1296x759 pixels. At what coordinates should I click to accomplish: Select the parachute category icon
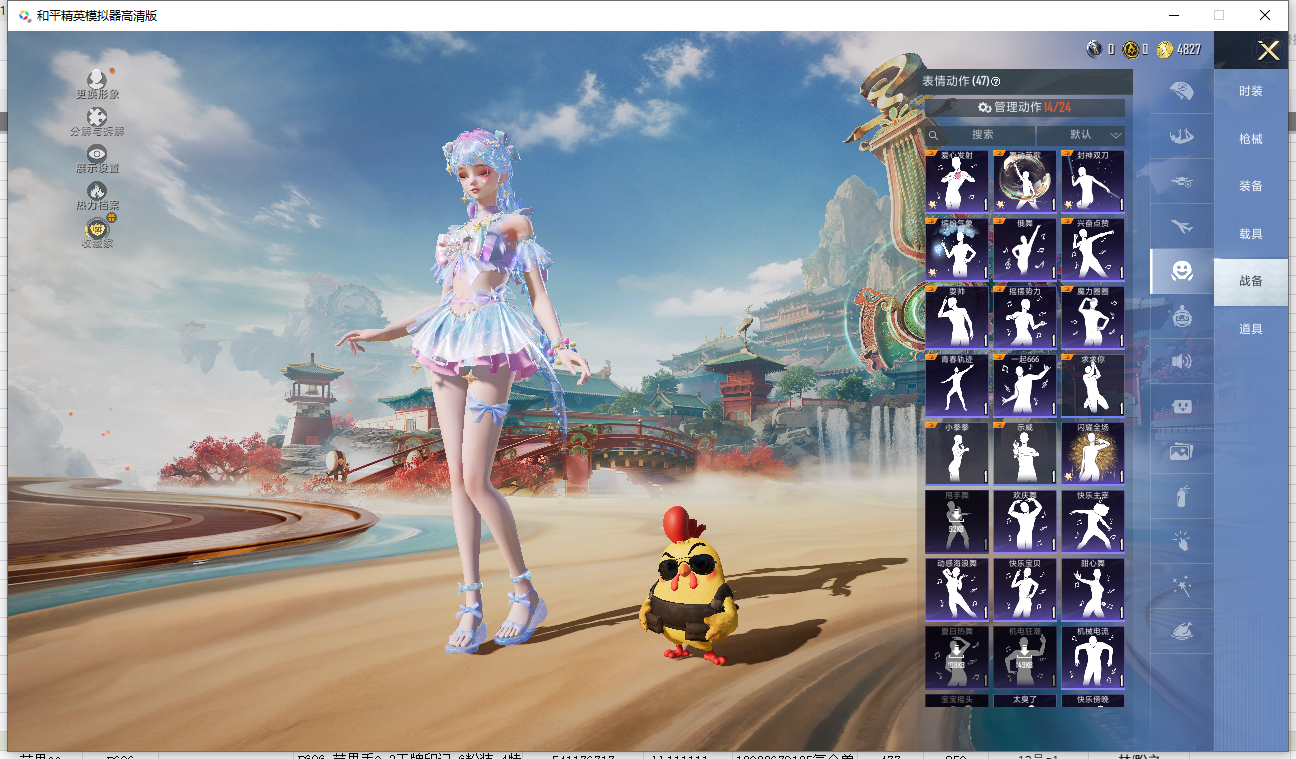point(1182,90)
